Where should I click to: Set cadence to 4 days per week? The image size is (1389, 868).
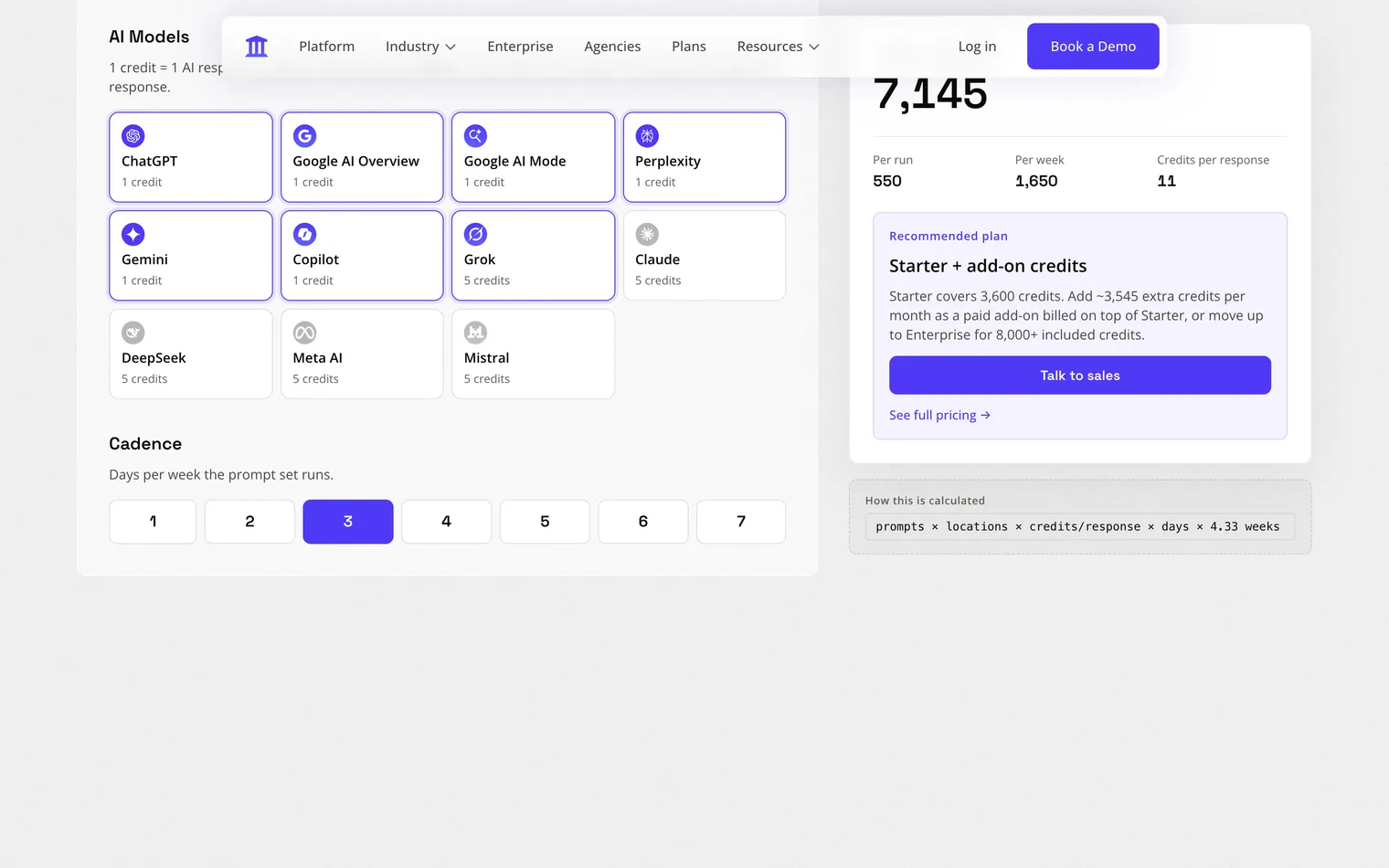pyautogui.click(x=446, y=522)
